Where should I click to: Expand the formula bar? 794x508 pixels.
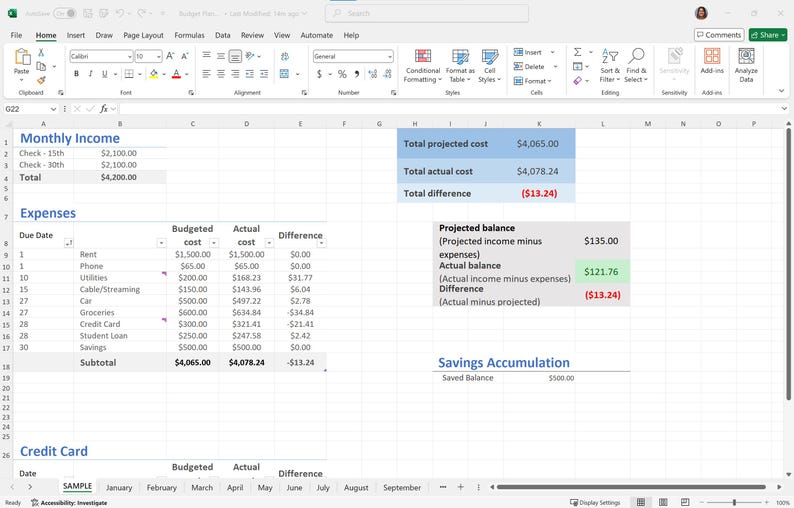(x=784, y=109)
